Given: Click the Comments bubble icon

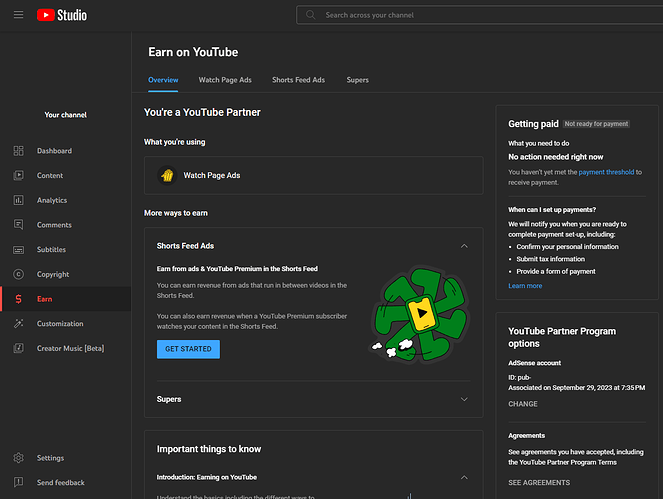Looking at the screenshot, I should 18,225.
